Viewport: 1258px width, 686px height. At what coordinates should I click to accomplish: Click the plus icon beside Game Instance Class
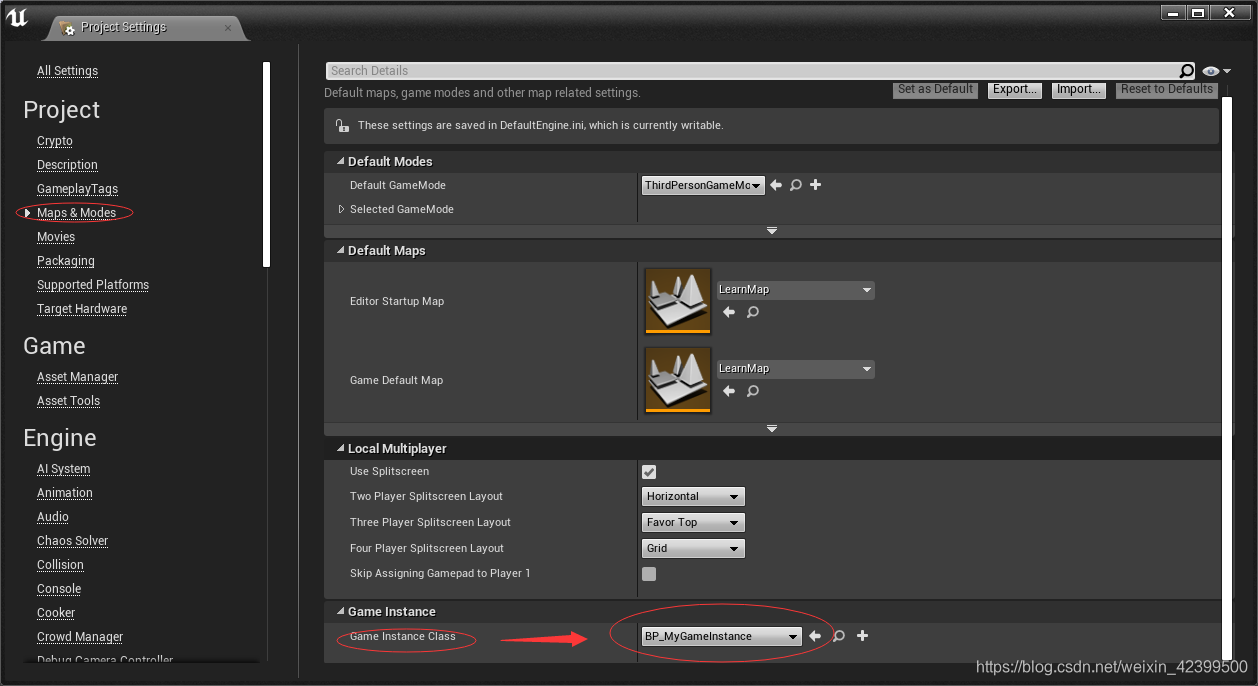click(x=862, y=636)
